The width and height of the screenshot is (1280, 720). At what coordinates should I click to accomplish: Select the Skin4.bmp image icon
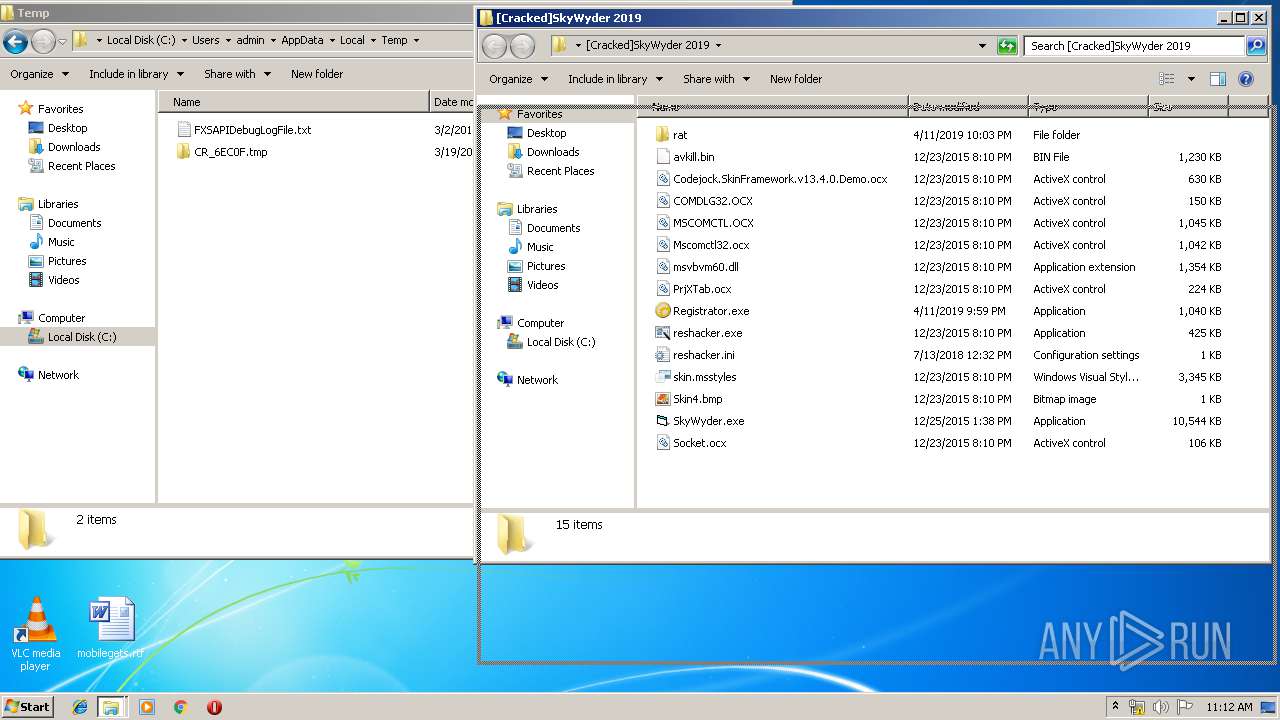click(662, 399)
